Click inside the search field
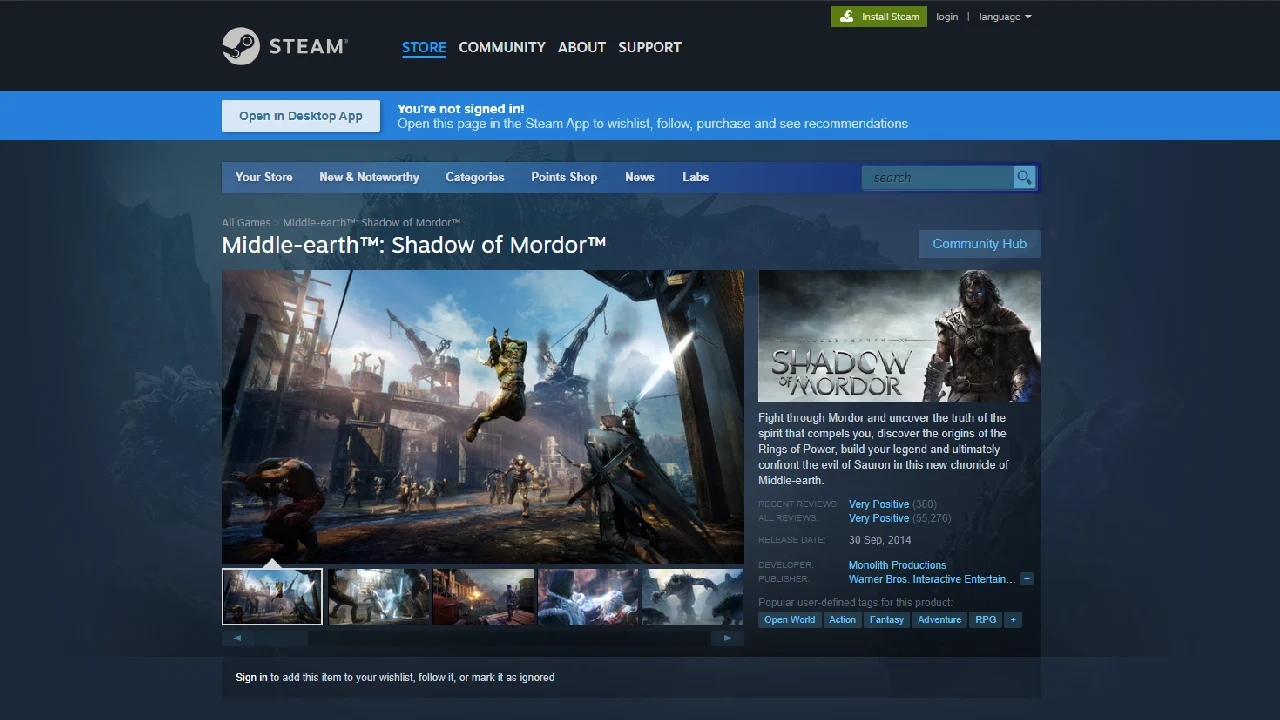The image size is (1280, 720). pyautogui.click(x=935, y=177)
